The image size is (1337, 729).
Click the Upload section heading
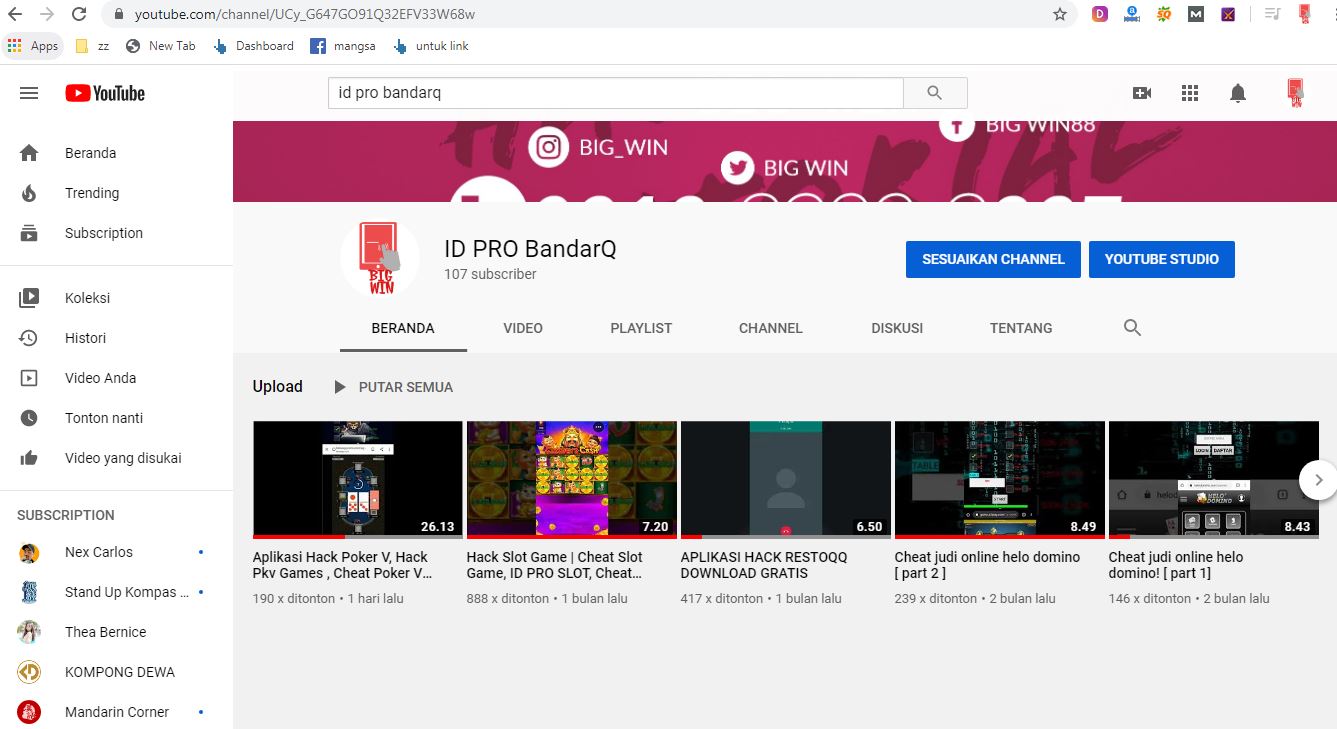pyautogui.click(x=277, y=387)
